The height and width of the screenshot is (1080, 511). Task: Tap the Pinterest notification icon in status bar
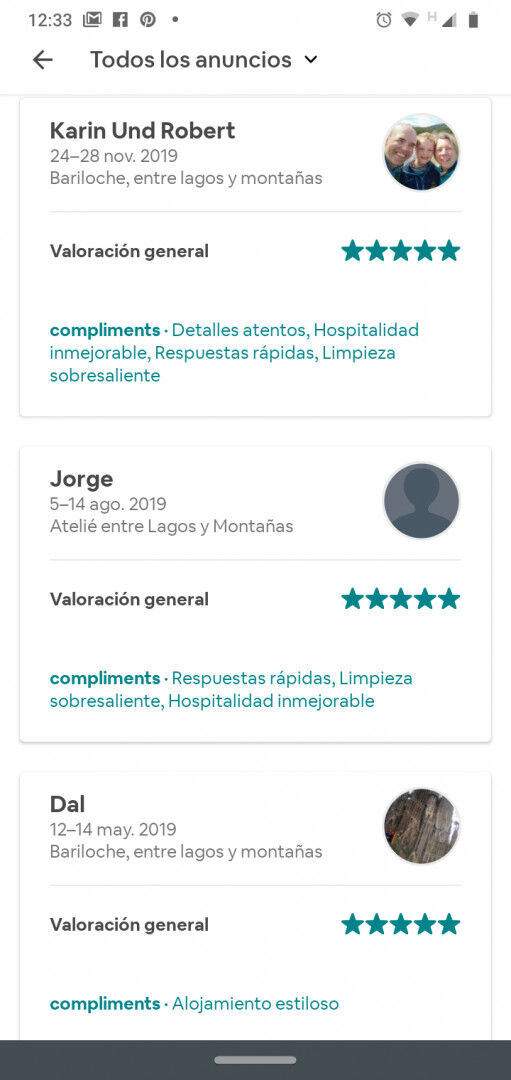coord(148,20)
